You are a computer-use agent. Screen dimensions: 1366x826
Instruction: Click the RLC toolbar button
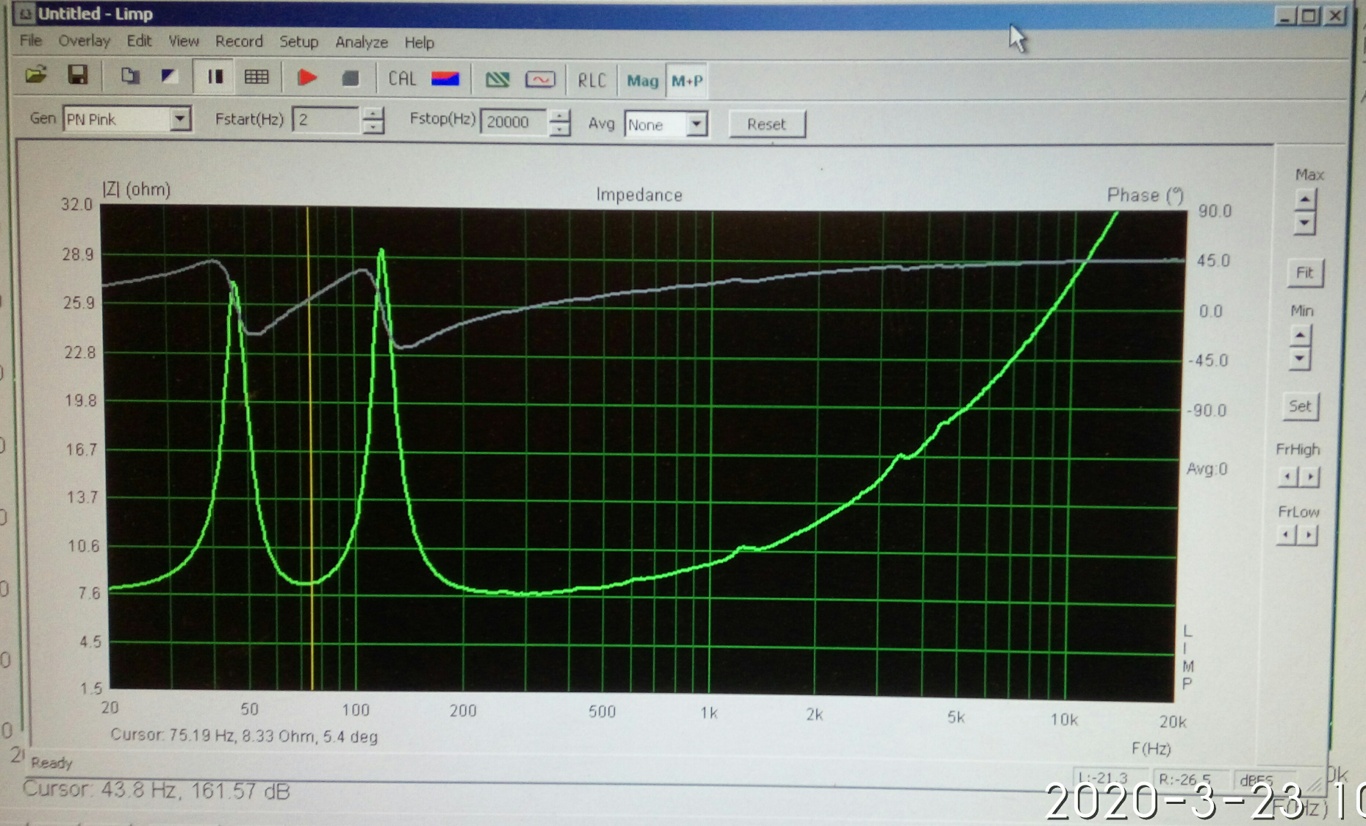click(592, 80)
